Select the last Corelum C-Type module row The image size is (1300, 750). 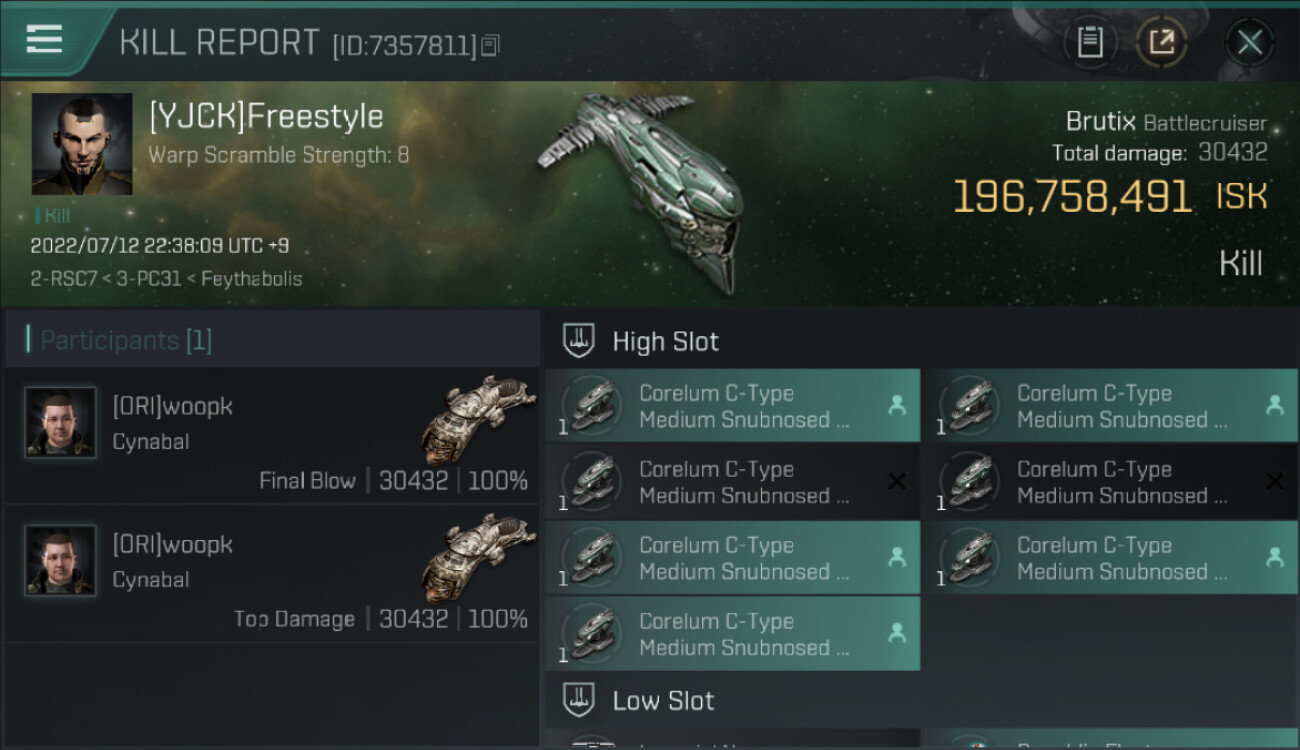pyautogui.click(x=732, y=634)
